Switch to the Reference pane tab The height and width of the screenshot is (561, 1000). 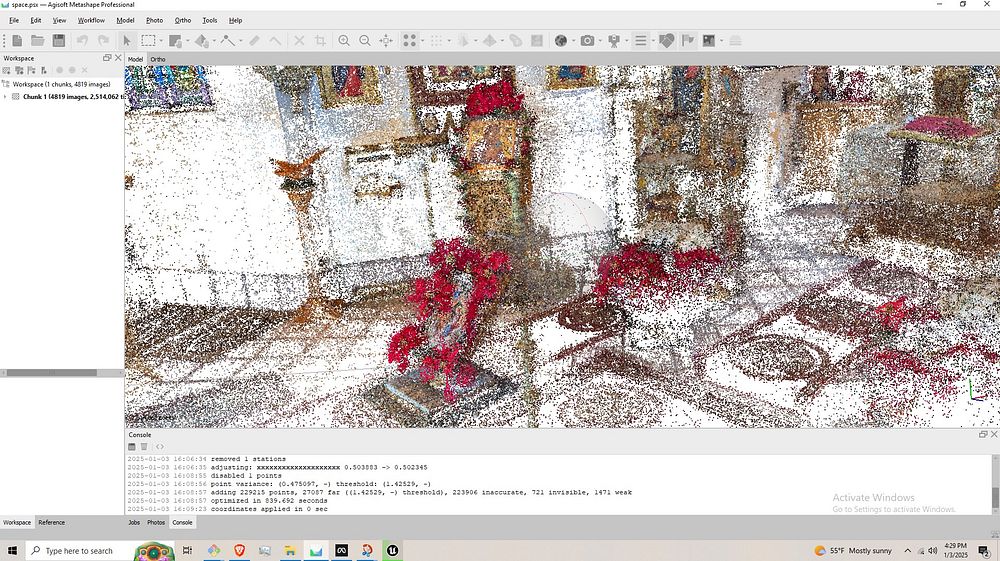52,522
